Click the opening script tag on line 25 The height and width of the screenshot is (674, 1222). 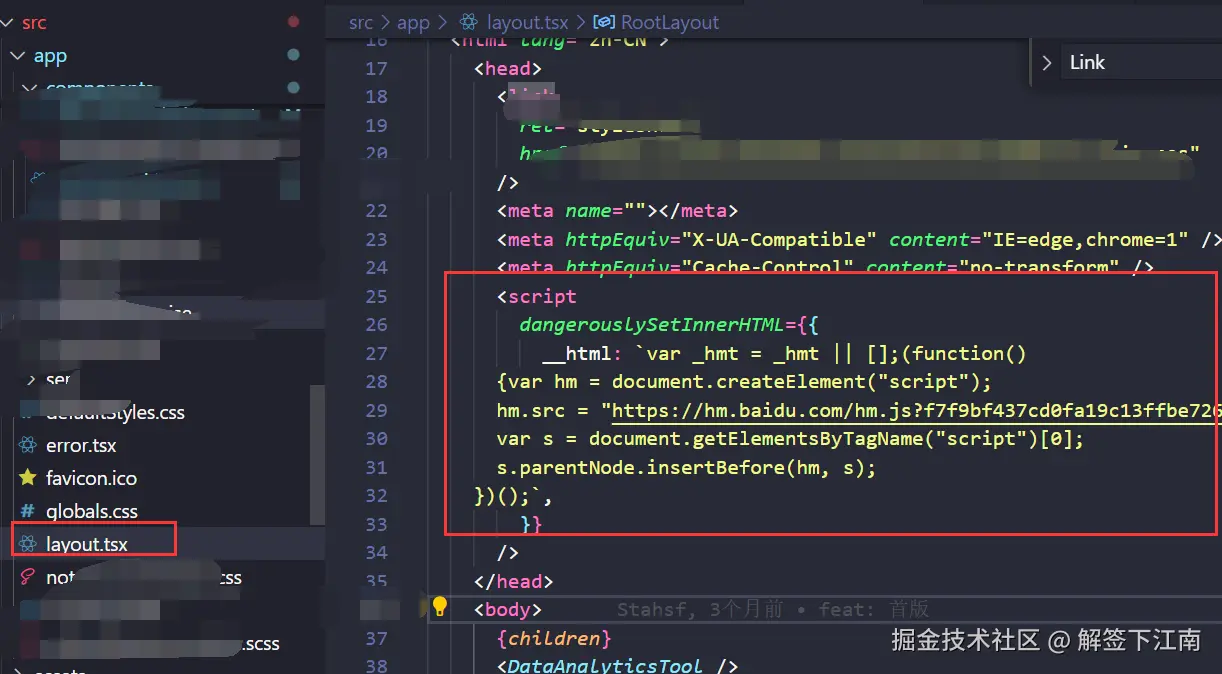pos(537,296)
